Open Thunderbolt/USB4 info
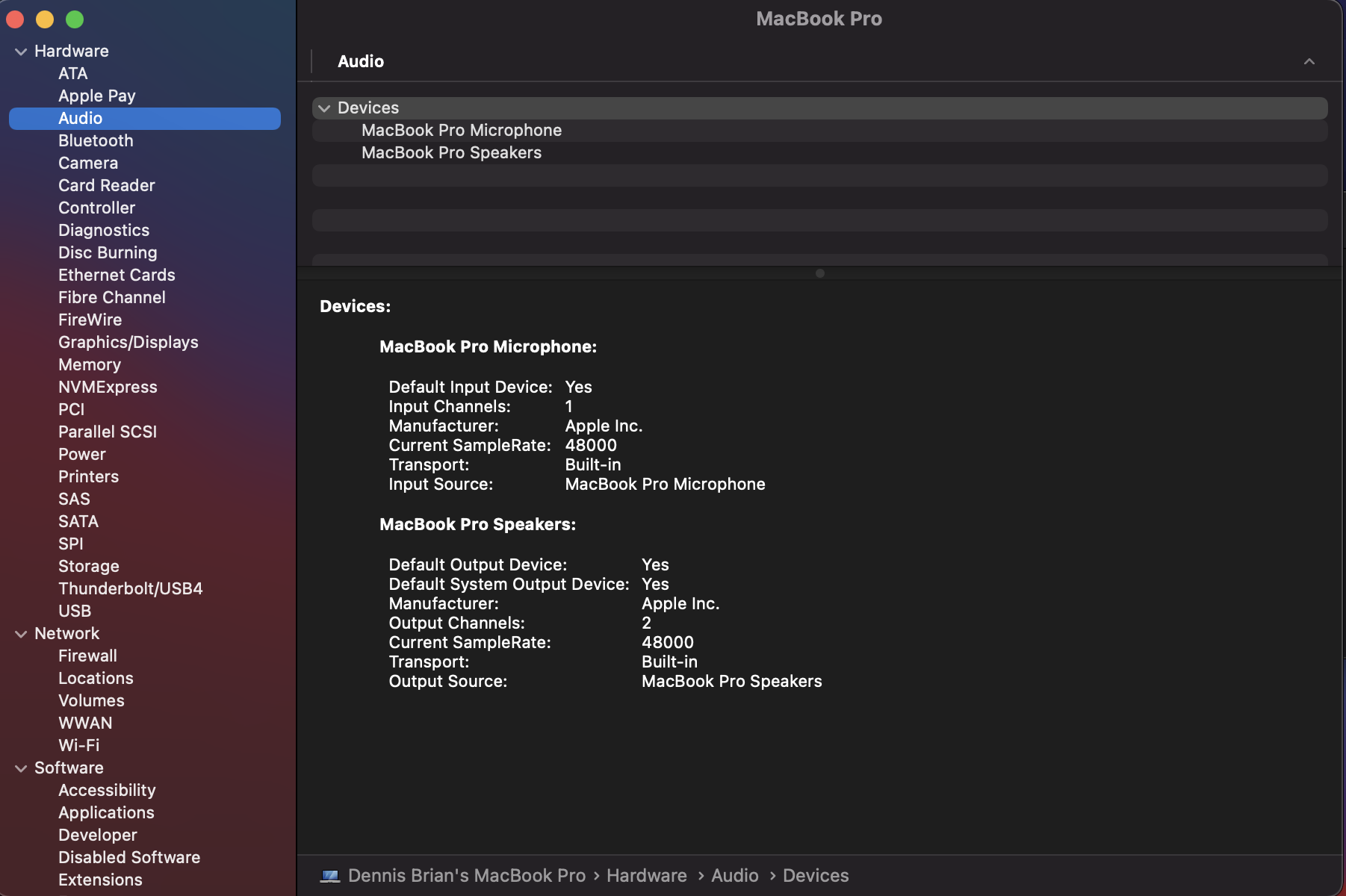Screen dimensions: 1346x896 click(x=131, y=588)
